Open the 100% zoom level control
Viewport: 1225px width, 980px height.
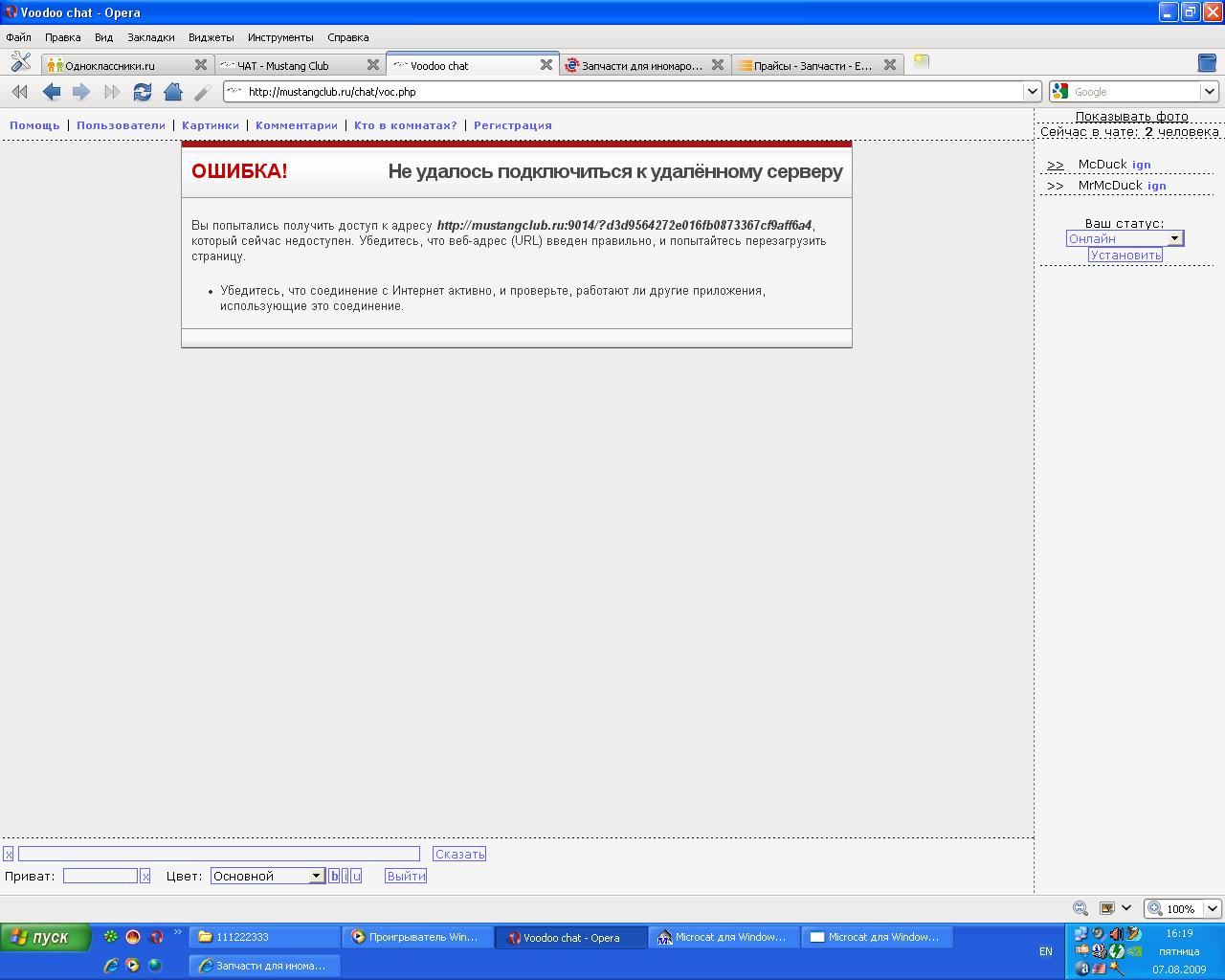(x=1184, y=908)
